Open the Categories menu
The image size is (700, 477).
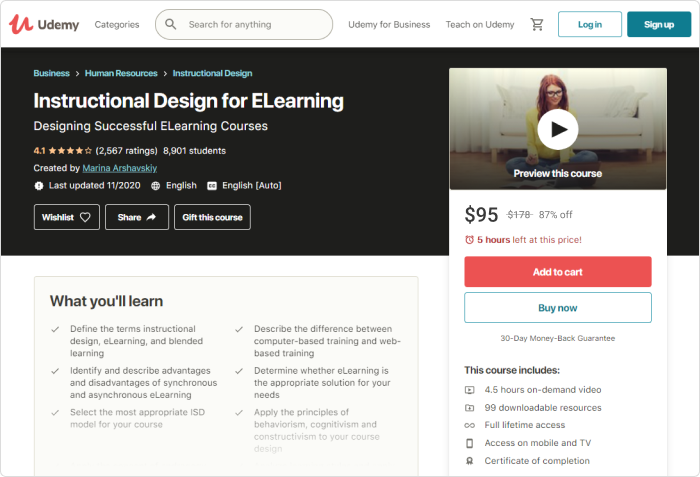[117, 25]
